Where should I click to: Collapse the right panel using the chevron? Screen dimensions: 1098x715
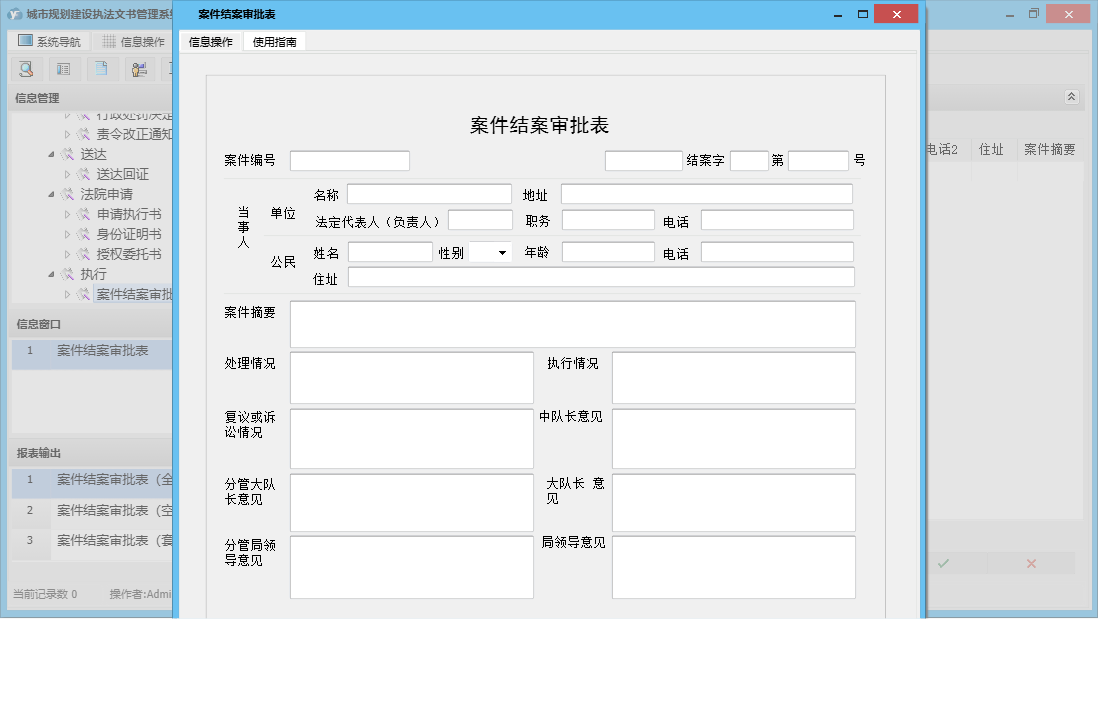[x=1069, y=97]
